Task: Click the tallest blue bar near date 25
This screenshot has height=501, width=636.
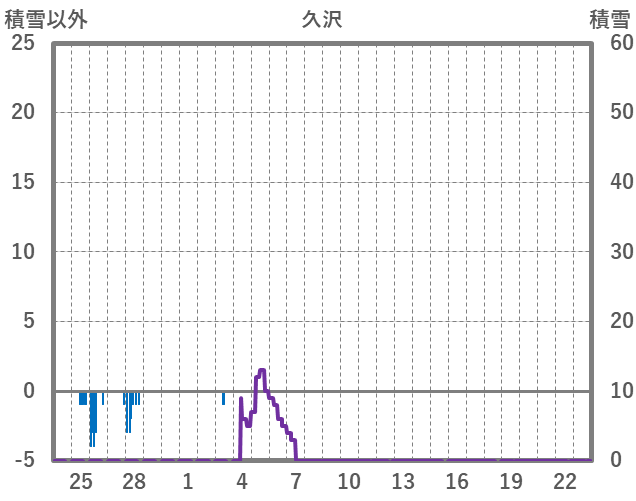Action: tap(92, 418)
